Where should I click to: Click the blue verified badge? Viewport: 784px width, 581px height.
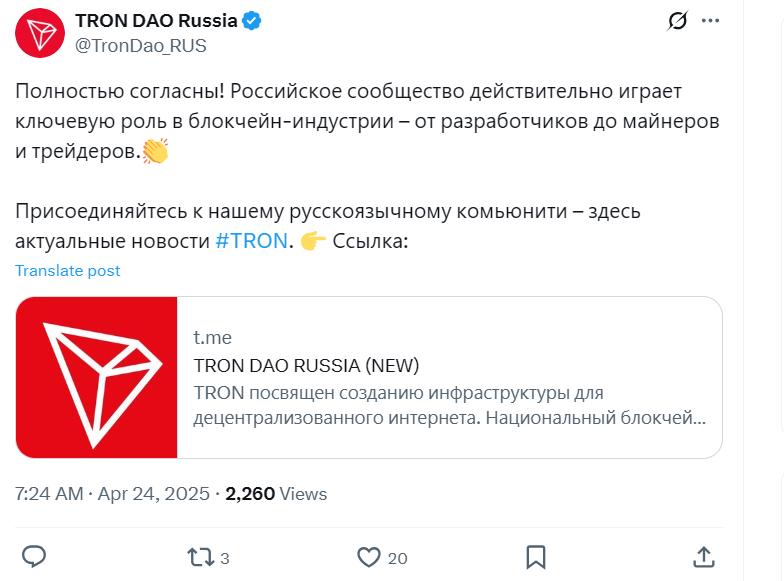pyautogui.click(x=253, y=21)
